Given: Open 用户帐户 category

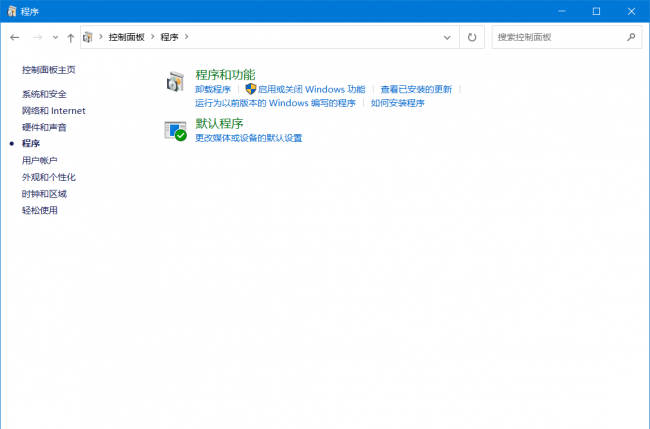Looking at the screenshot, I should pos(40,160).
